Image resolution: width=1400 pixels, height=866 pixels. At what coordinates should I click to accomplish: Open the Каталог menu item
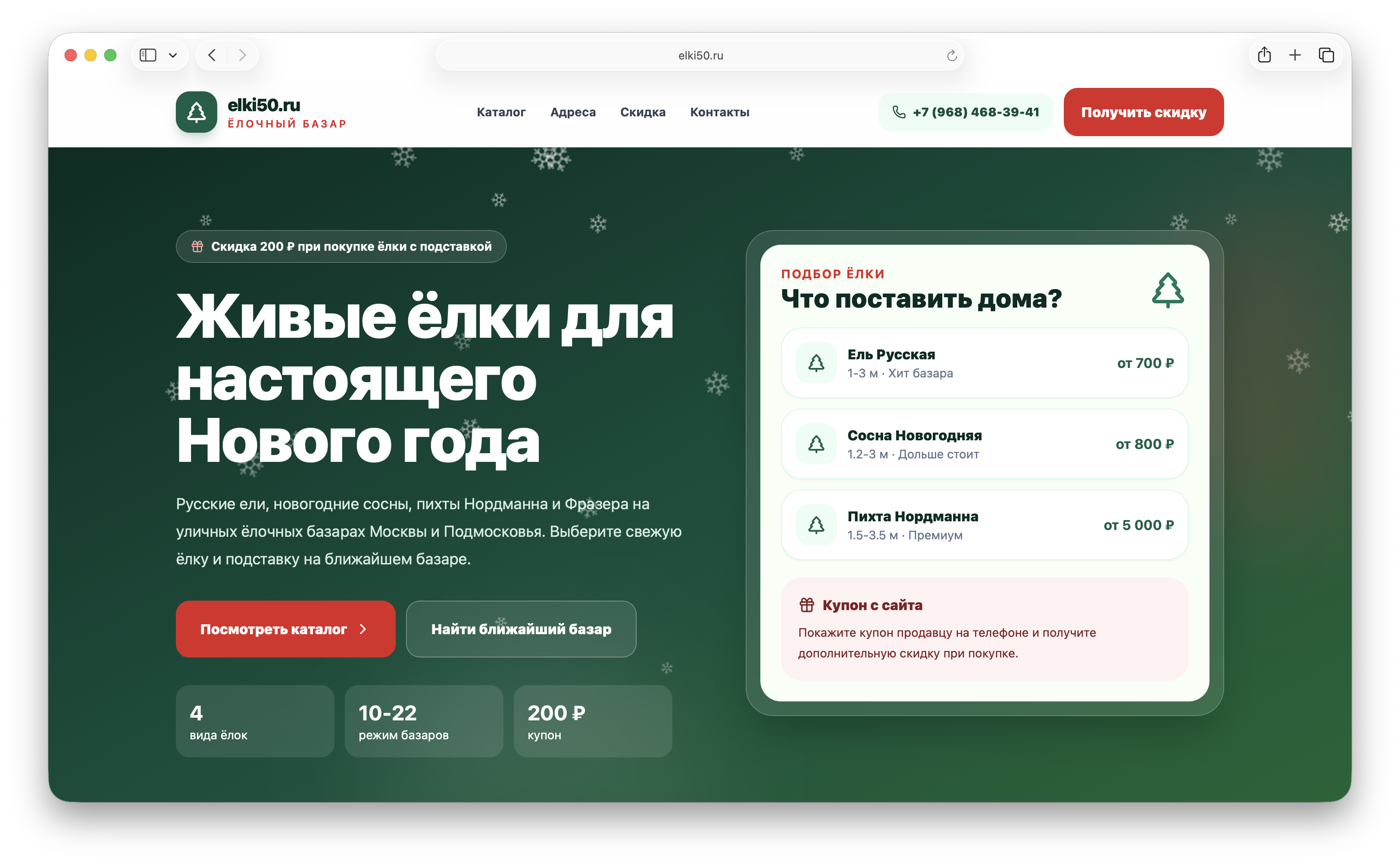click(501, 112)
